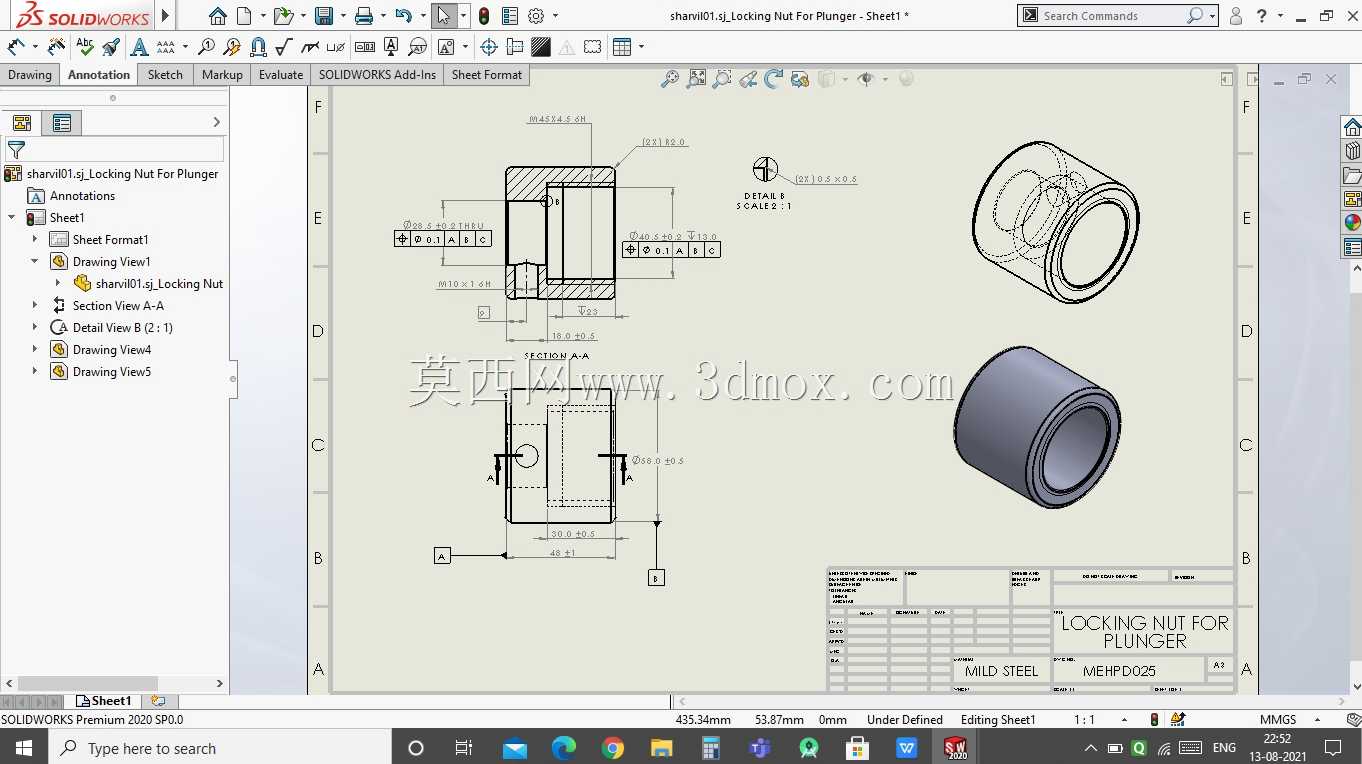This screenshot has width=1362, height=764.
Task: Select the Sheet1 tab at bottom
Action: pos(104,701)
